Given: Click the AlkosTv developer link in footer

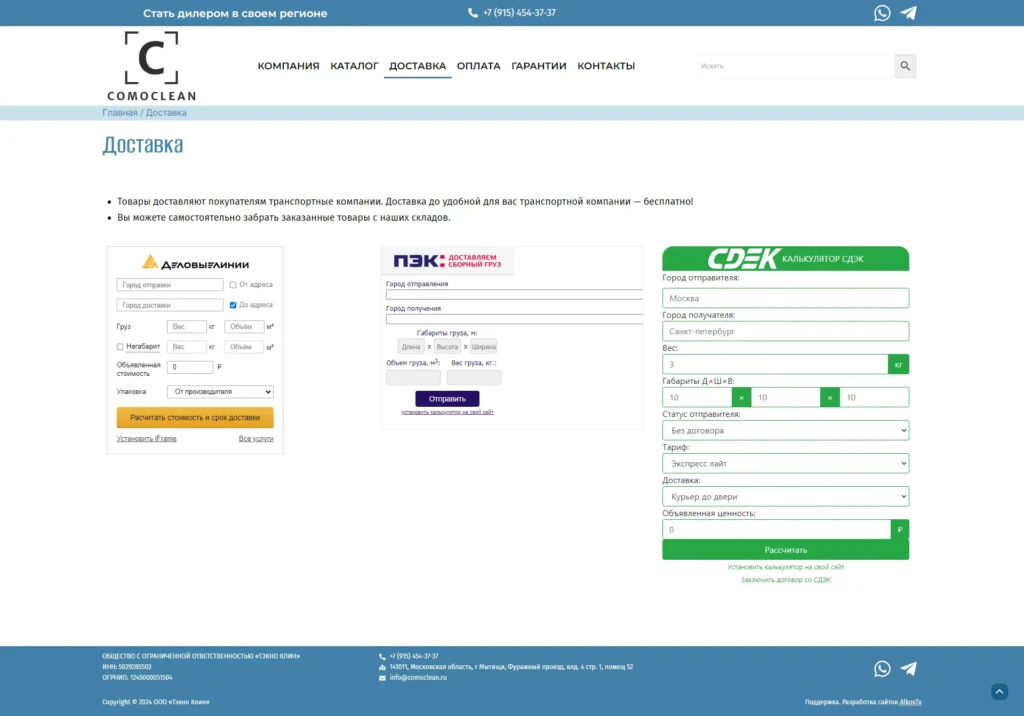Looking at the screenshot, I should point(910,702).
